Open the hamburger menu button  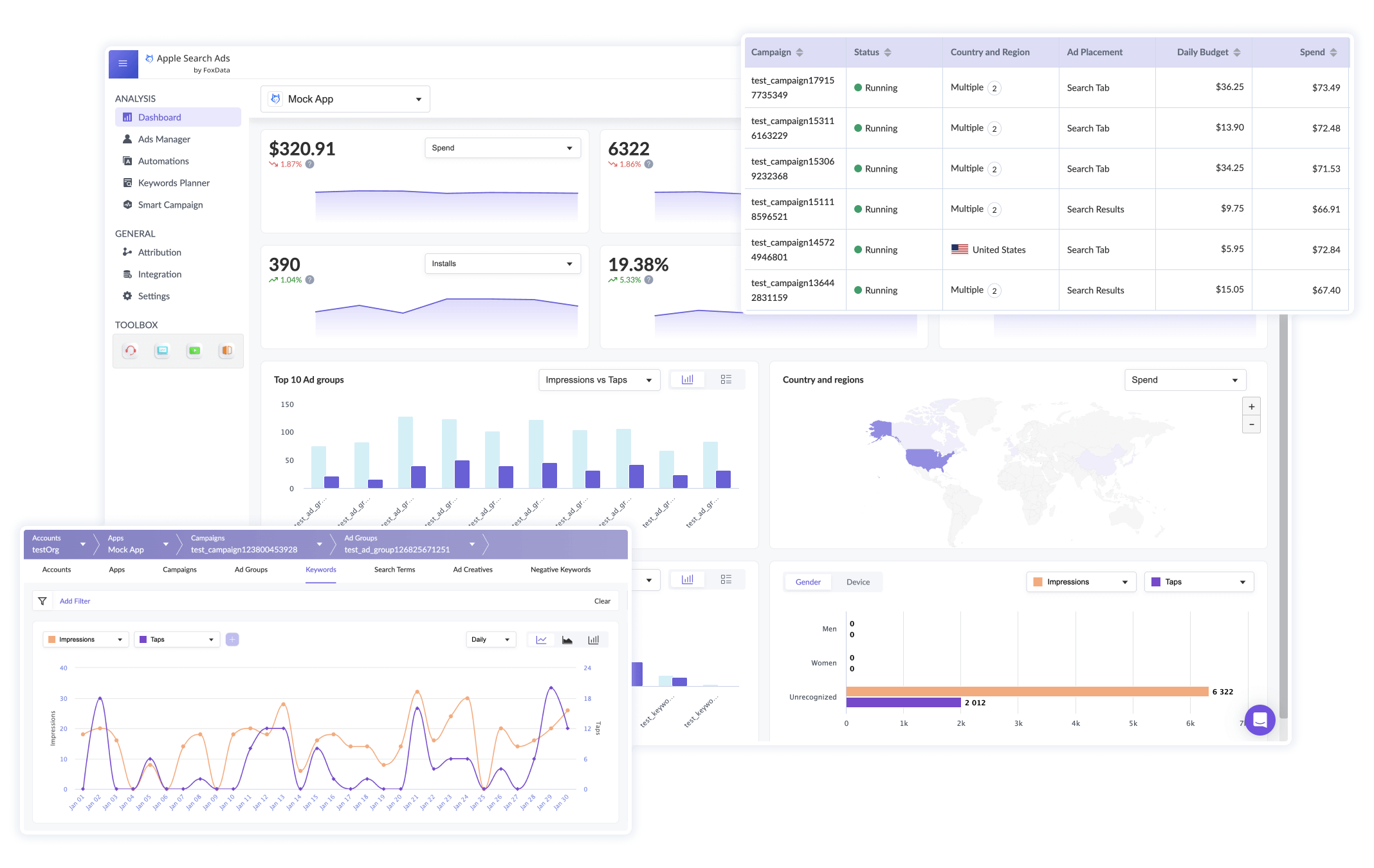pos(123,64)
